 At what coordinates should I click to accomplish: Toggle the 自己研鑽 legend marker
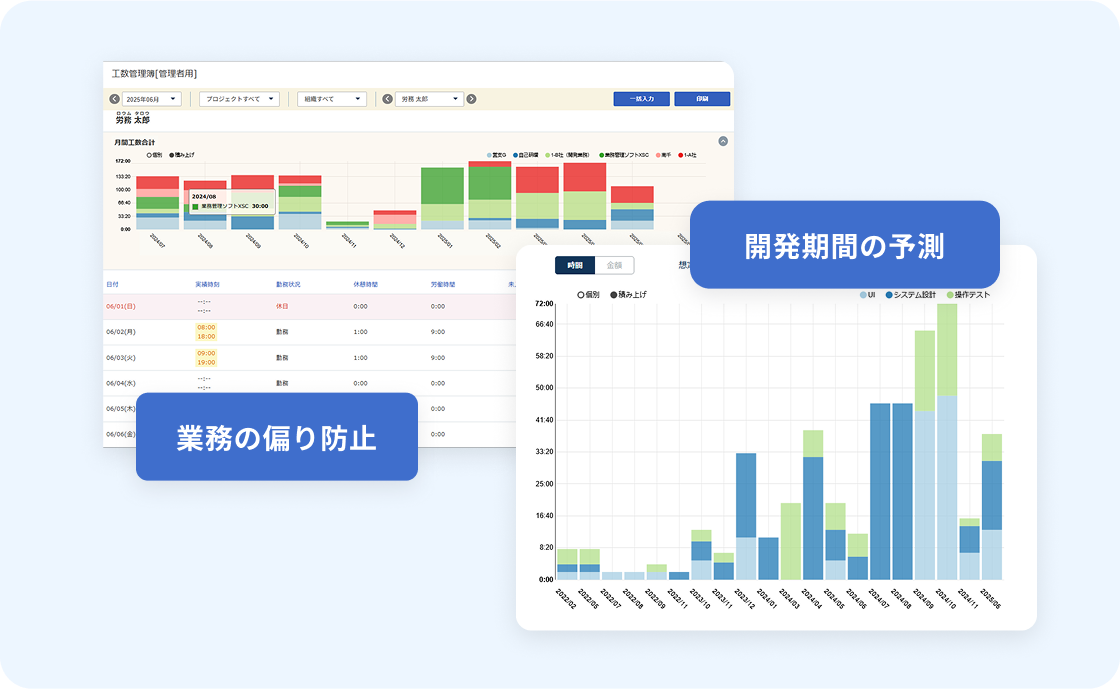[x=516, y=156]
